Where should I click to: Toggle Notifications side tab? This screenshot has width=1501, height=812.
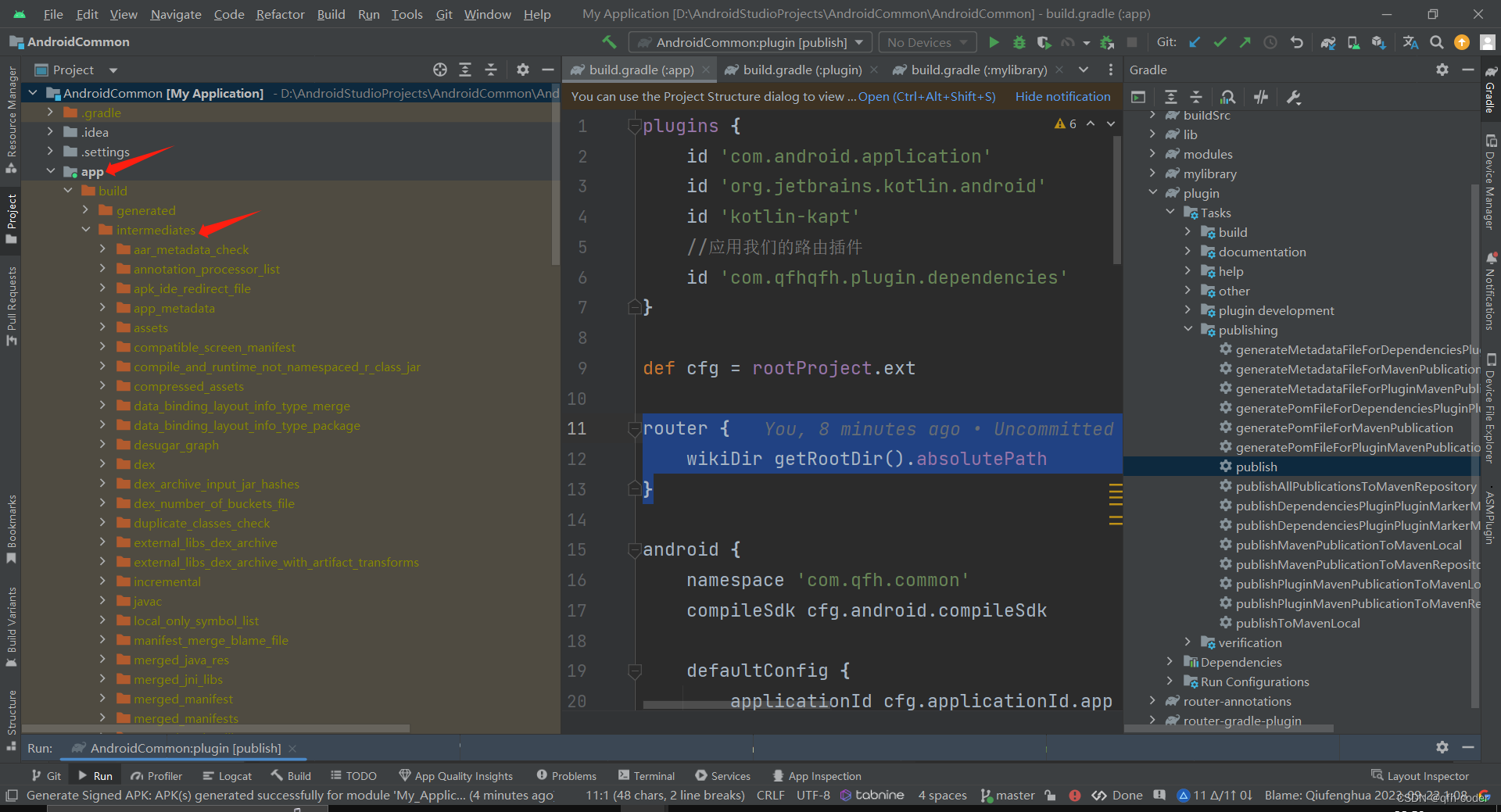point(1490,291)
